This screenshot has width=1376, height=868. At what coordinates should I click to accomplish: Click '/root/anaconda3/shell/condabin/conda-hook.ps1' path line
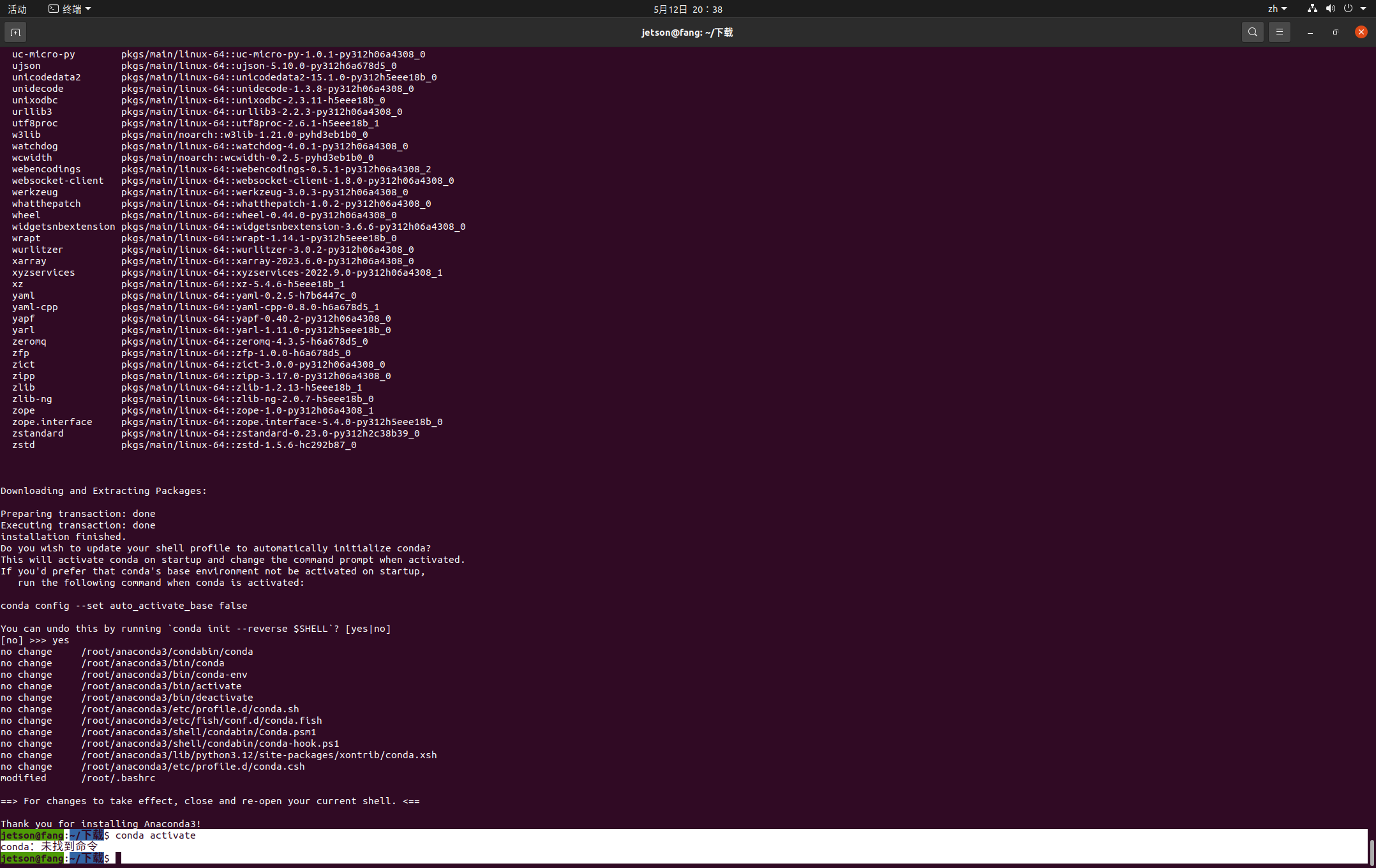170,744
